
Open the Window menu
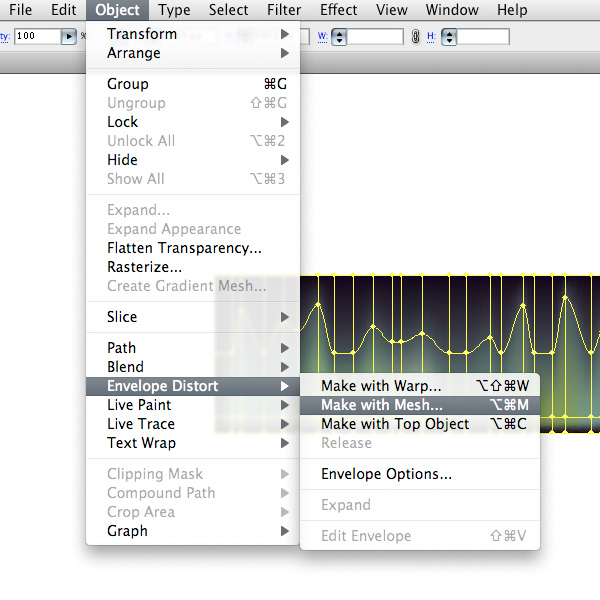452,10
